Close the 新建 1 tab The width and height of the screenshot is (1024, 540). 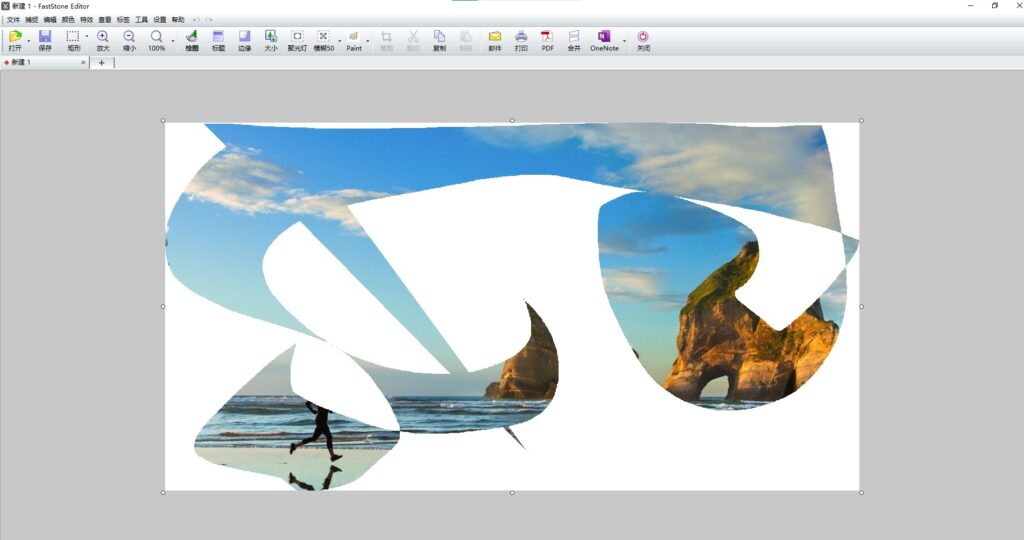(83, 63)
